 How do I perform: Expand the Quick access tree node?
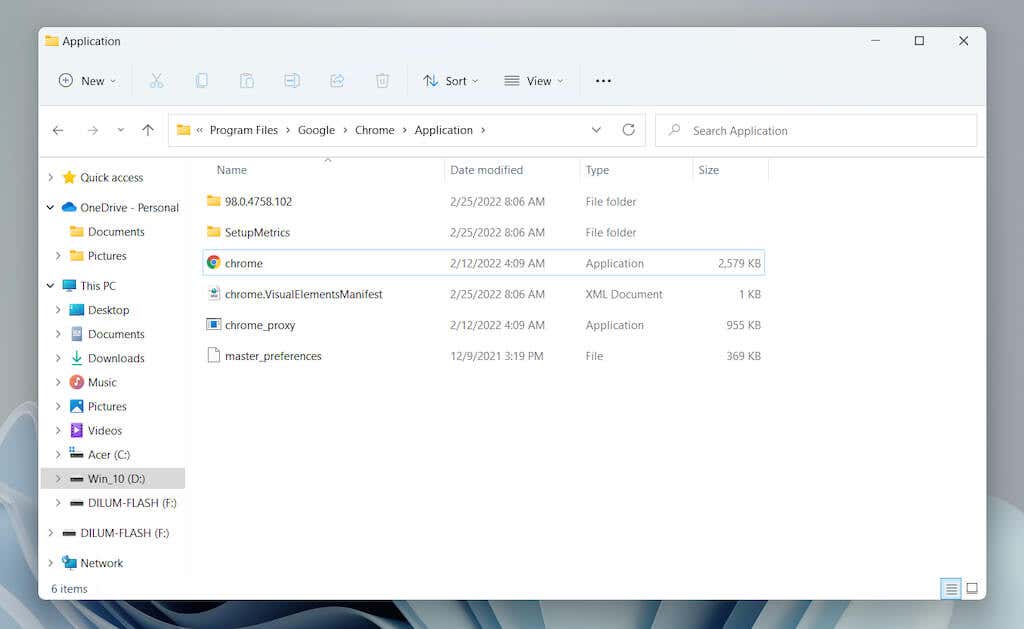pyautogui.click(x=51, y=178)
